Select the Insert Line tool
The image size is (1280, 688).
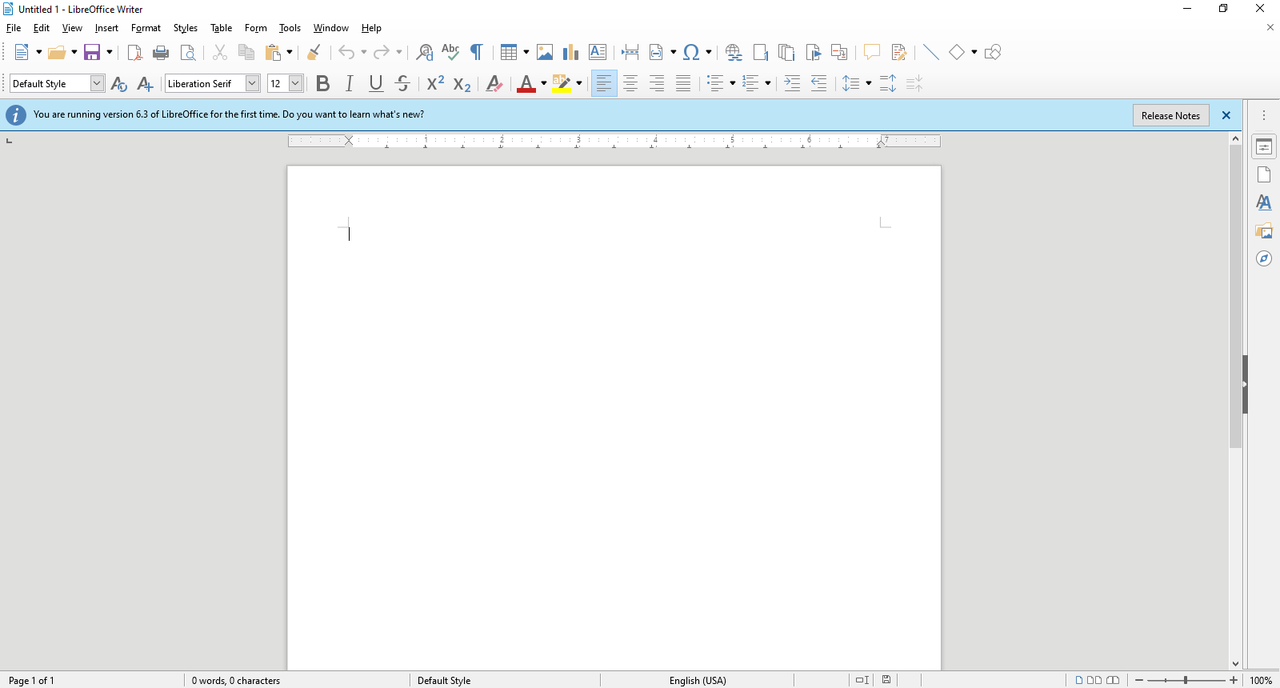tap(930, 52)
